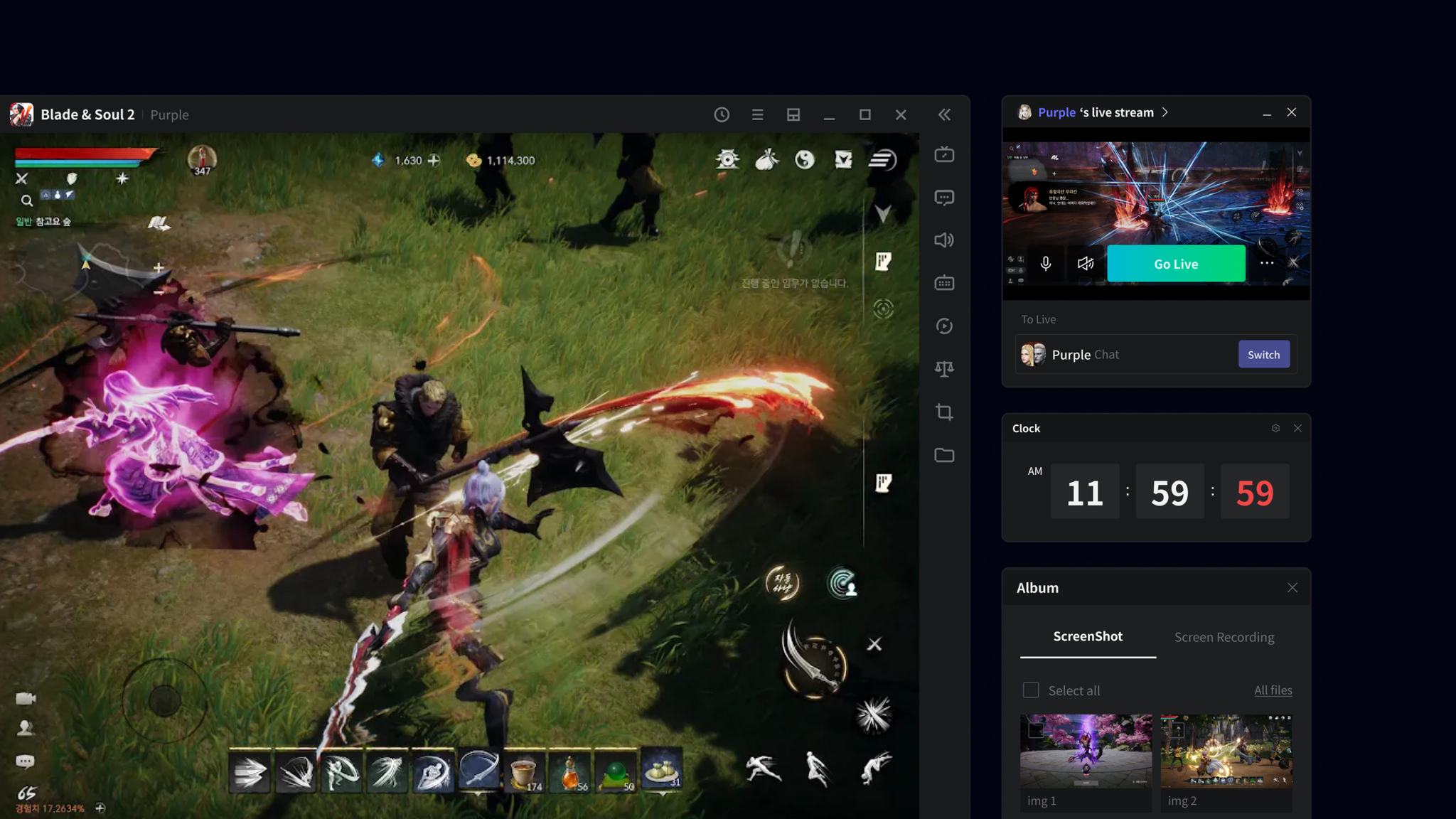Click the keyboard mapping sidebar icon
The height and width of the screenshot is (819, 1456).
[x=944, y=283]
